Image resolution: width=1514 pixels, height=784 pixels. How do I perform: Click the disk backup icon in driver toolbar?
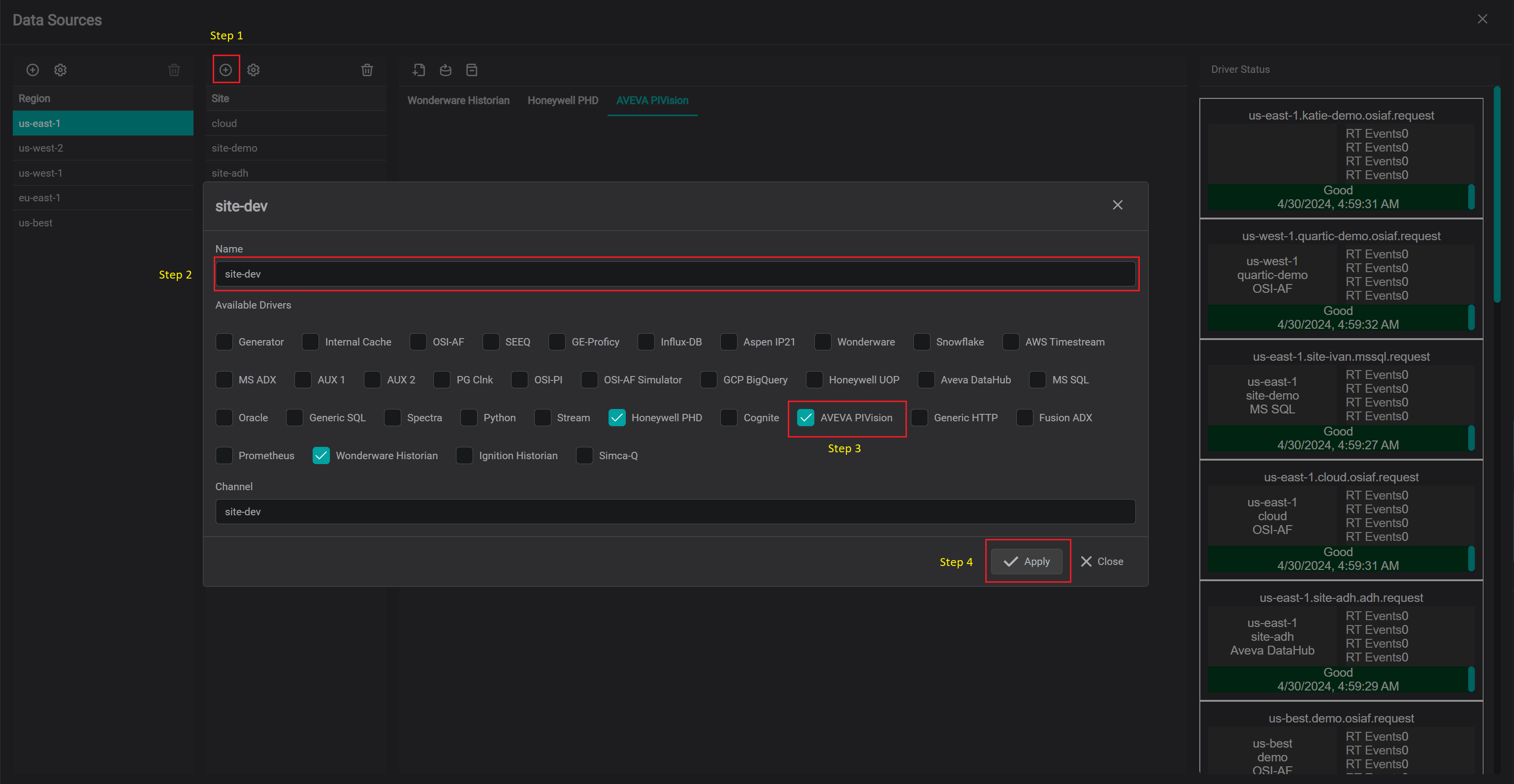(446, 70)
